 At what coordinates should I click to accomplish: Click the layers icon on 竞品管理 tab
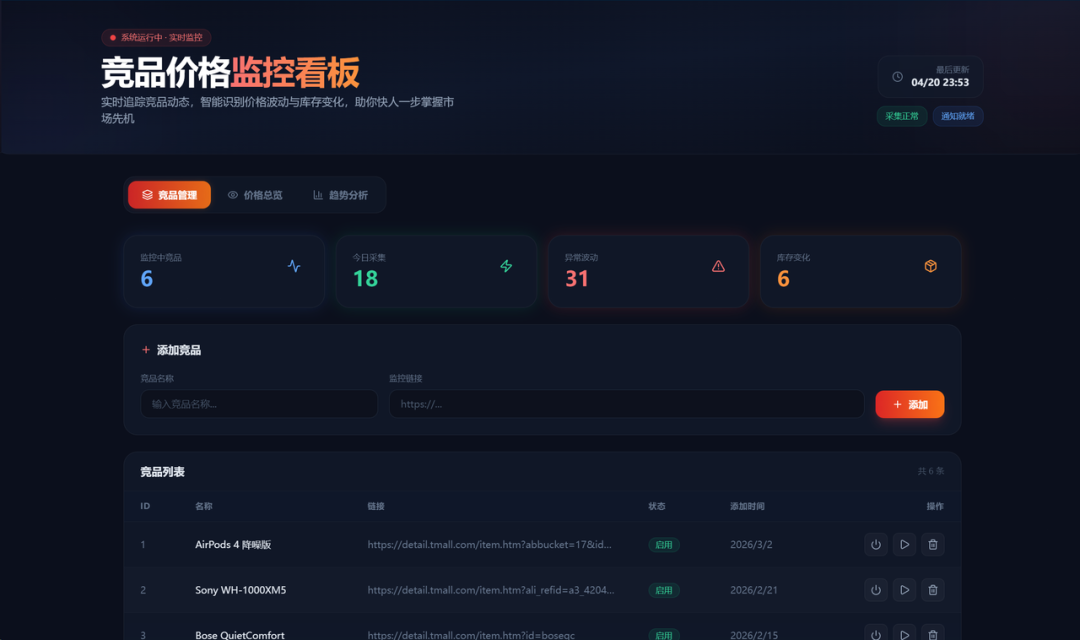(148, 195)
